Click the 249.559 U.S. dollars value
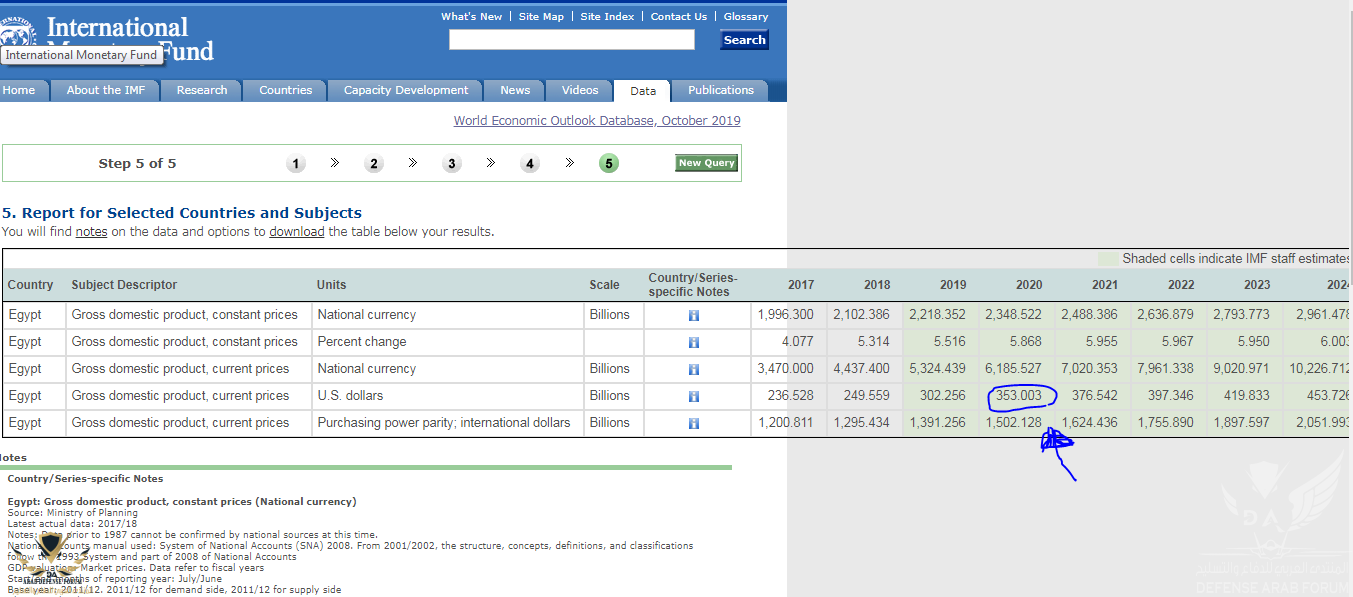 [866, 396]
